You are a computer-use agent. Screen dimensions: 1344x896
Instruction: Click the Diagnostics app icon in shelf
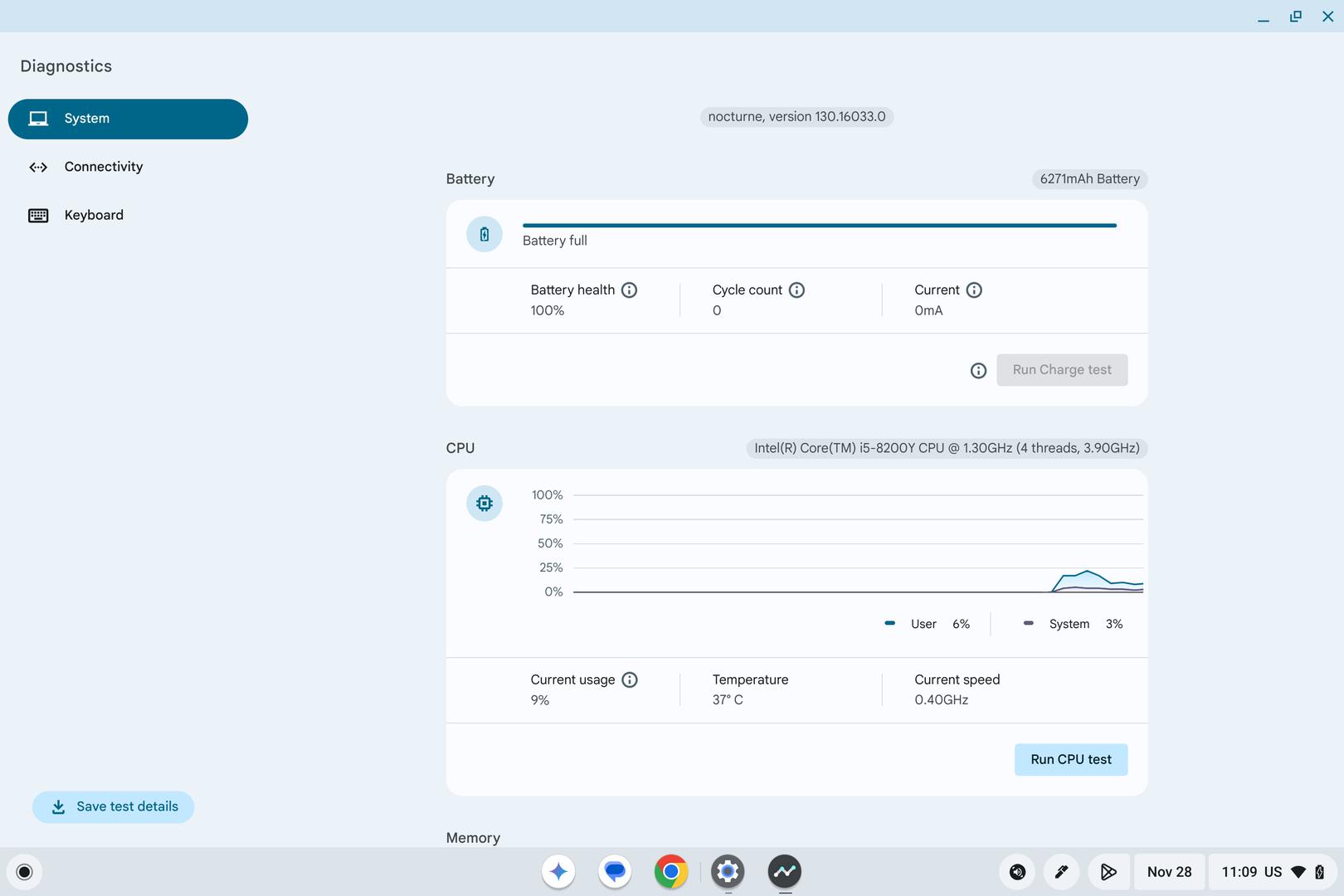(x=784, y=872)
